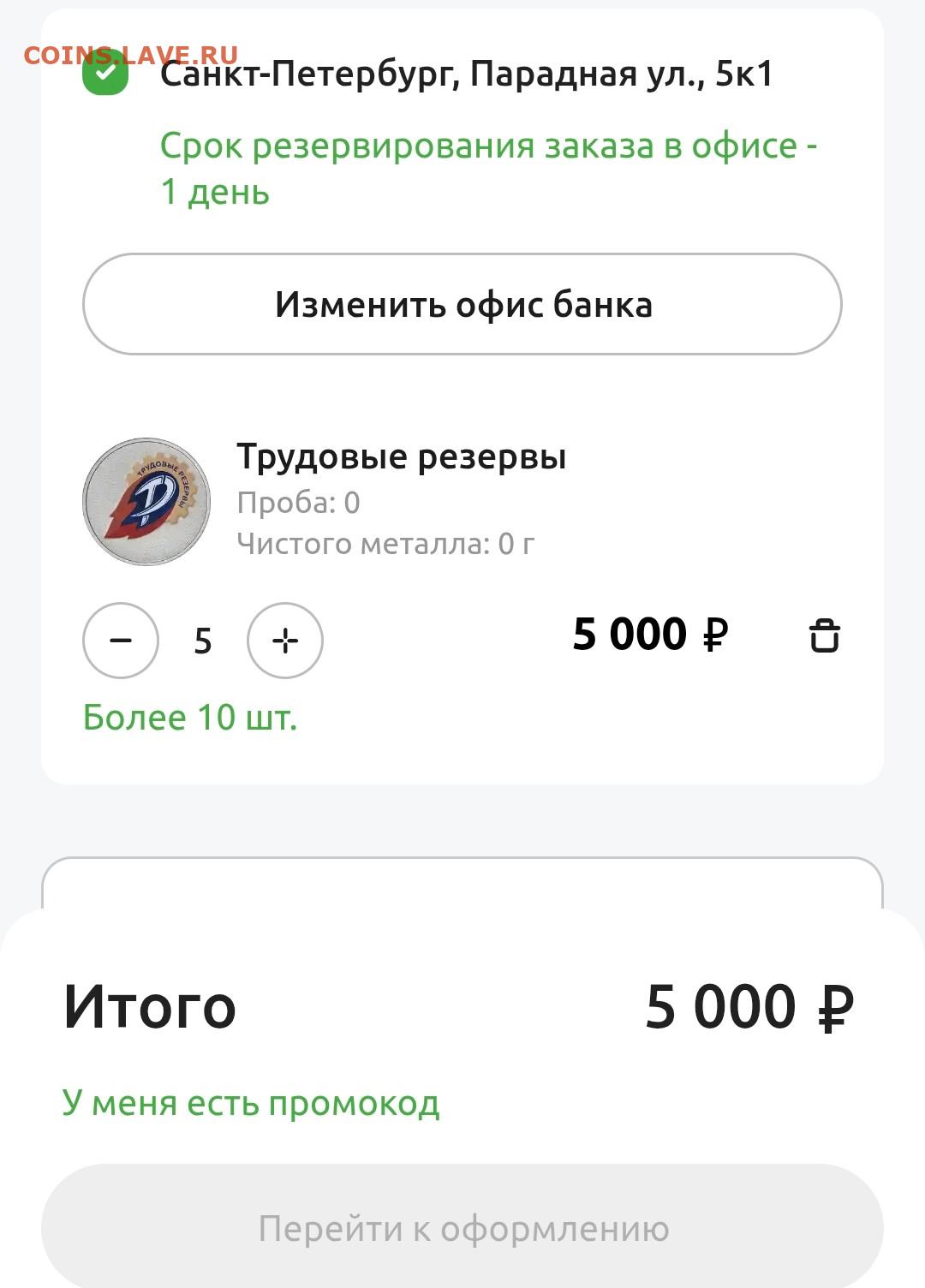Click the COINS.LAVE.RU watermark
This screenshot has width=925, height=1288.
130,55
